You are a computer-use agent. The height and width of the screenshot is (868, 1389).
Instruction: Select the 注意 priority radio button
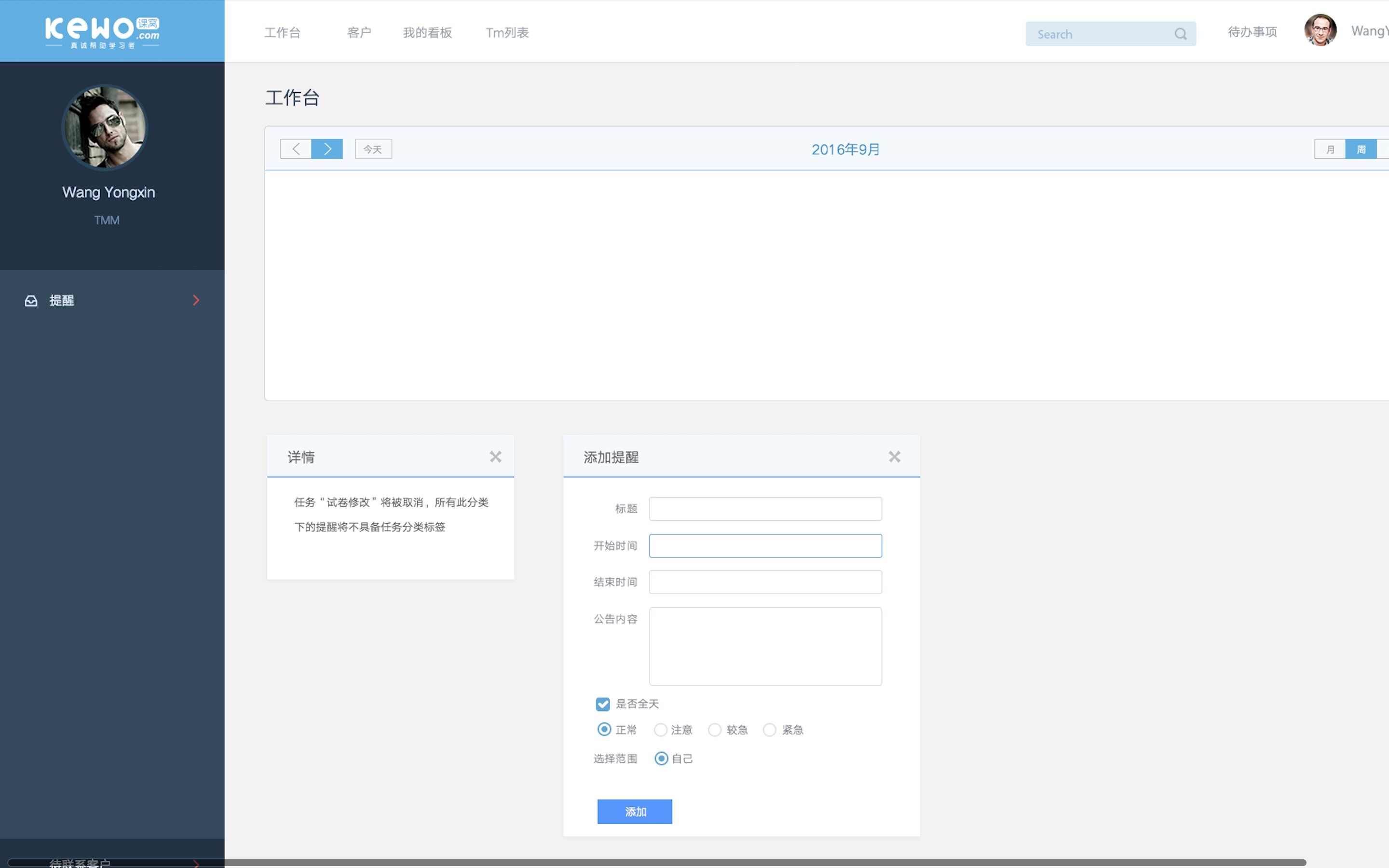[x=661, y=730]
